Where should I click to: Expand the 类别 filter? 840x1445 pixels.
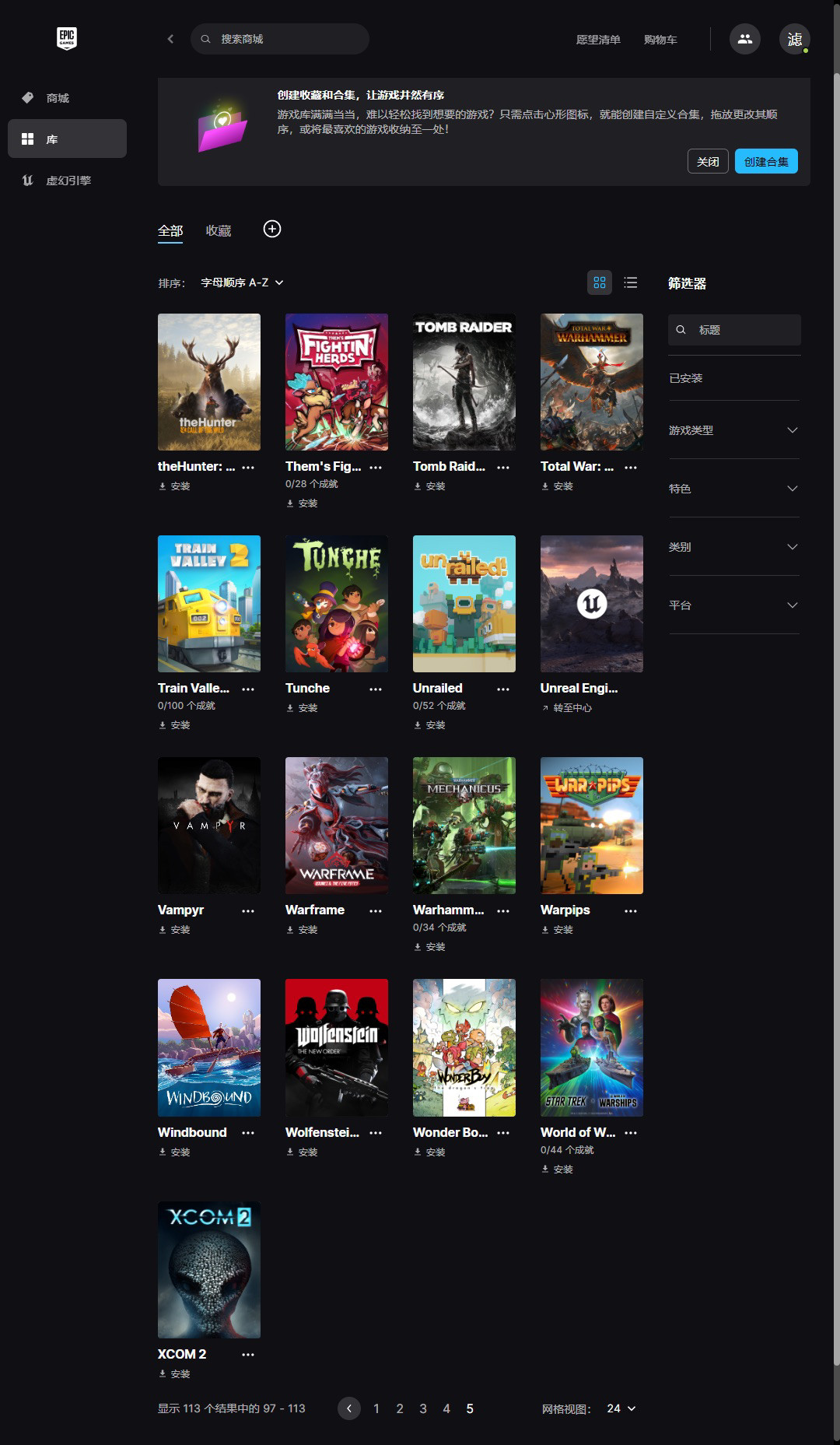click(x=733, y=547)
